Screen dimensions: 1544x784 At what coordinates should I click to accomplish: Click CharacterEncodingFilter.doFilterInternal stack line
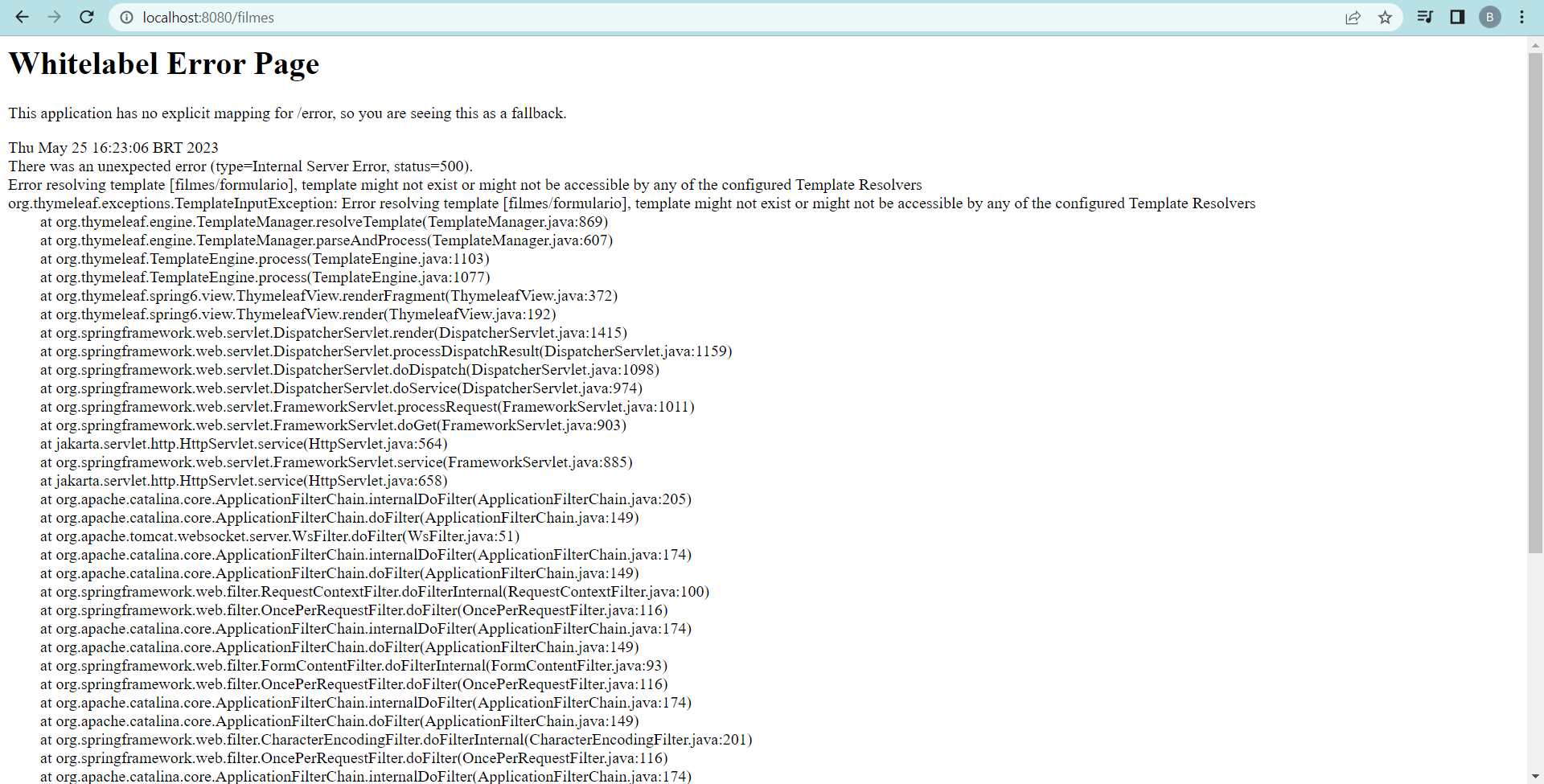(396, 740)
